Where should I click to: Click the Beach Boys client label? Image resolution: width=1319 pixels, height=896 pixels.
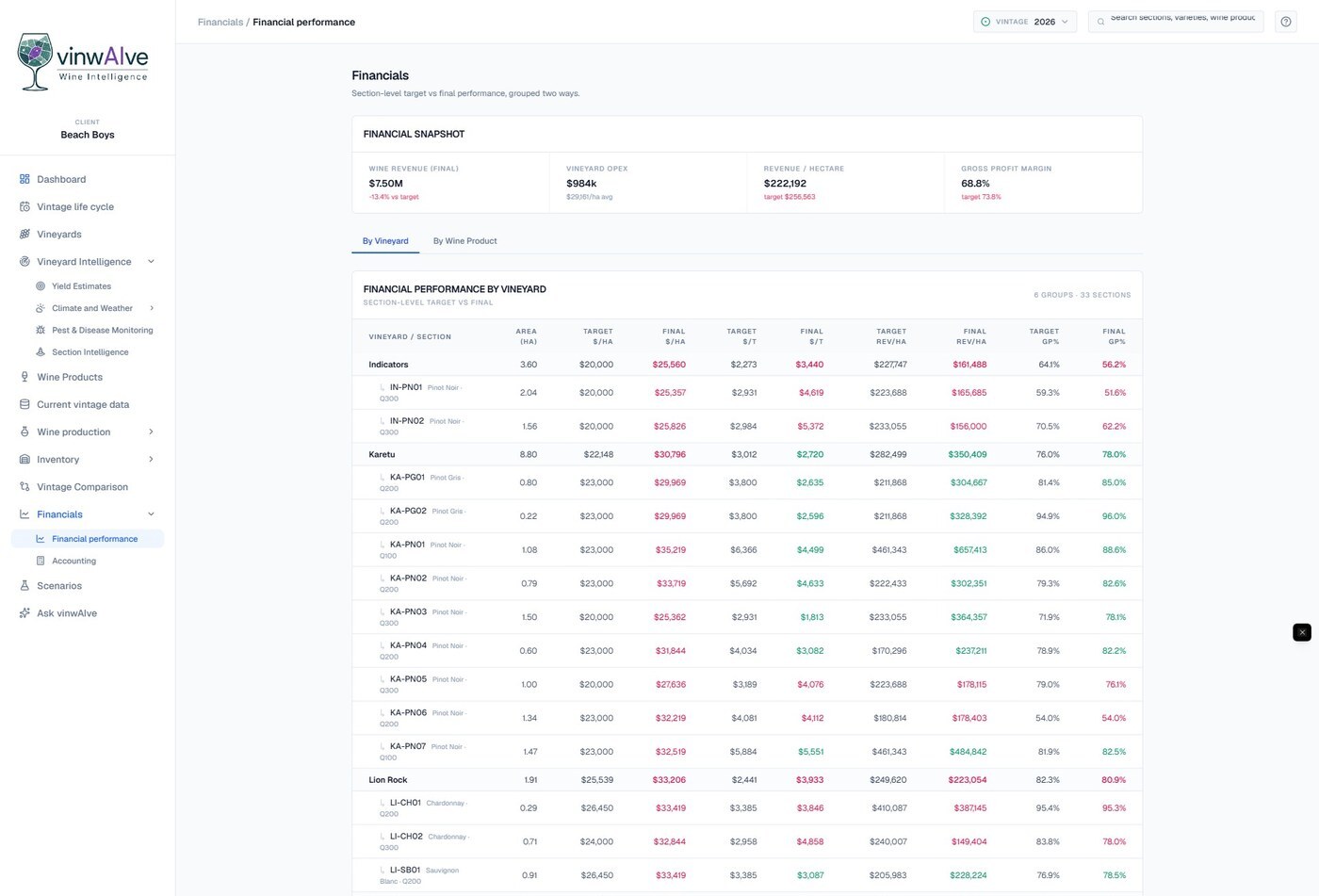(x=88, y=135)
